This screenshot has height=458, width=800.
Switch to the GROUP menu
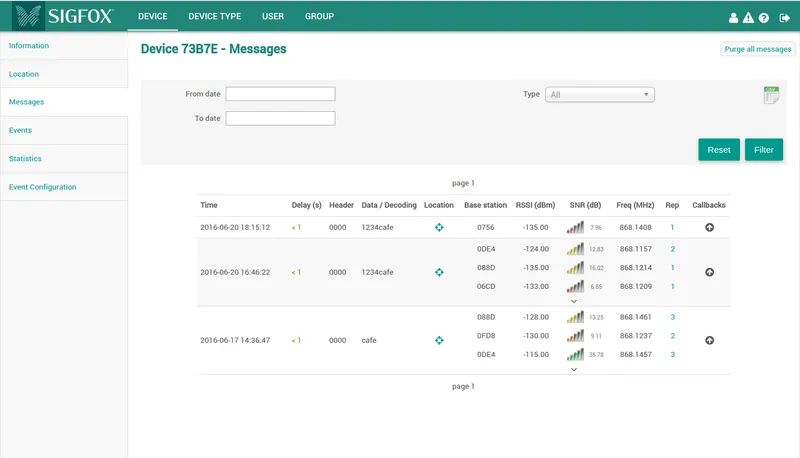click(319, 17)
